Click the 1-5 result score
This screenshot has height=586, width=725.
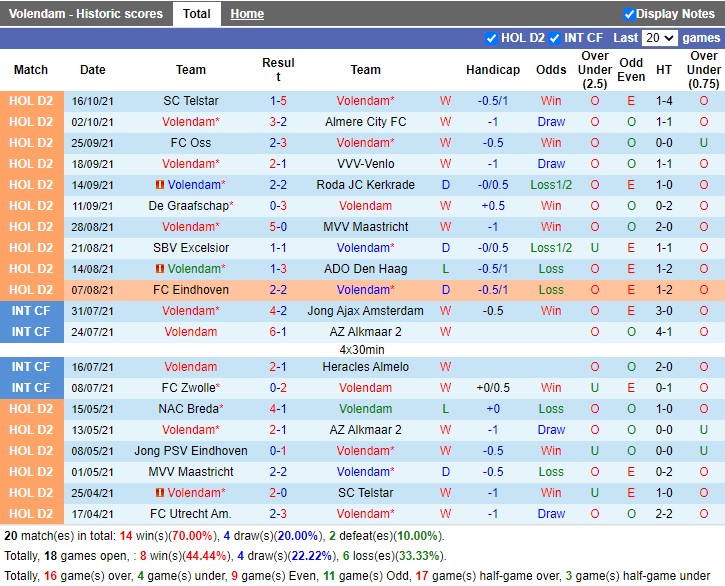click(278, 101)
